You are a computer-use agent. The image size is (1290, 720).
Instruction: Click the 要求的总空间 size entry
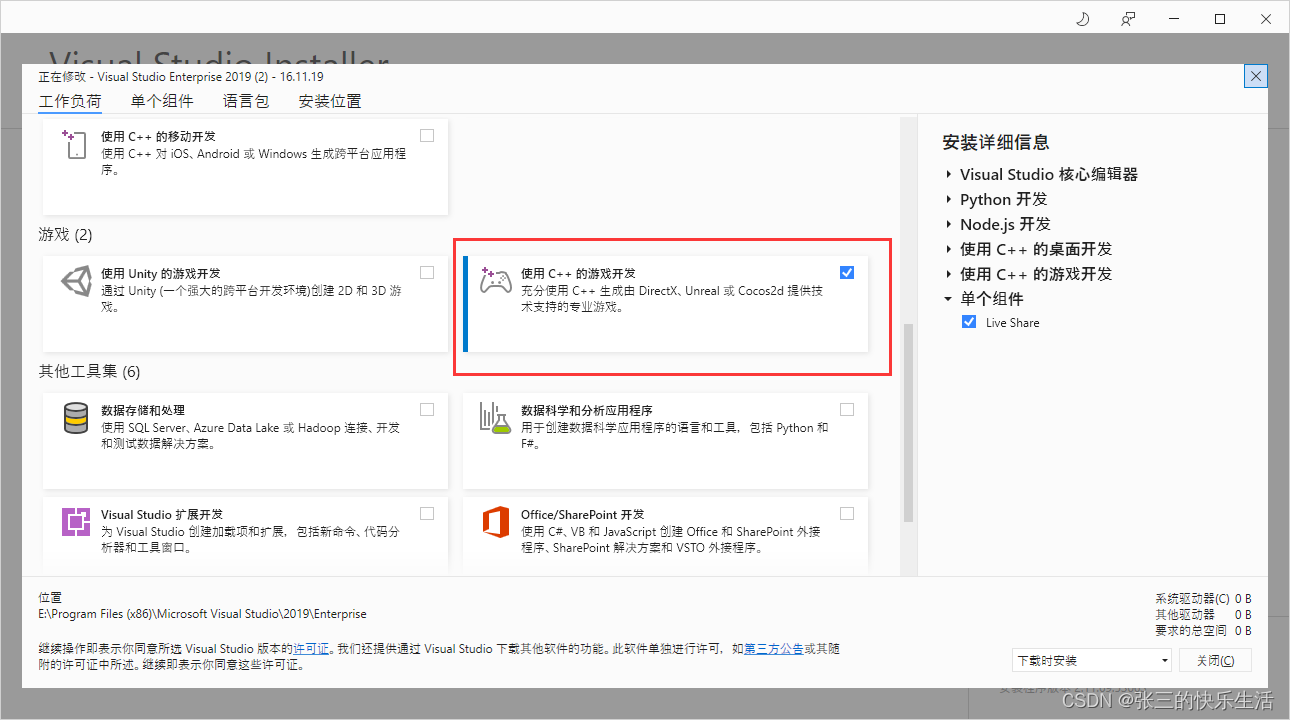pyautogui.click(x=1203, y=631)
